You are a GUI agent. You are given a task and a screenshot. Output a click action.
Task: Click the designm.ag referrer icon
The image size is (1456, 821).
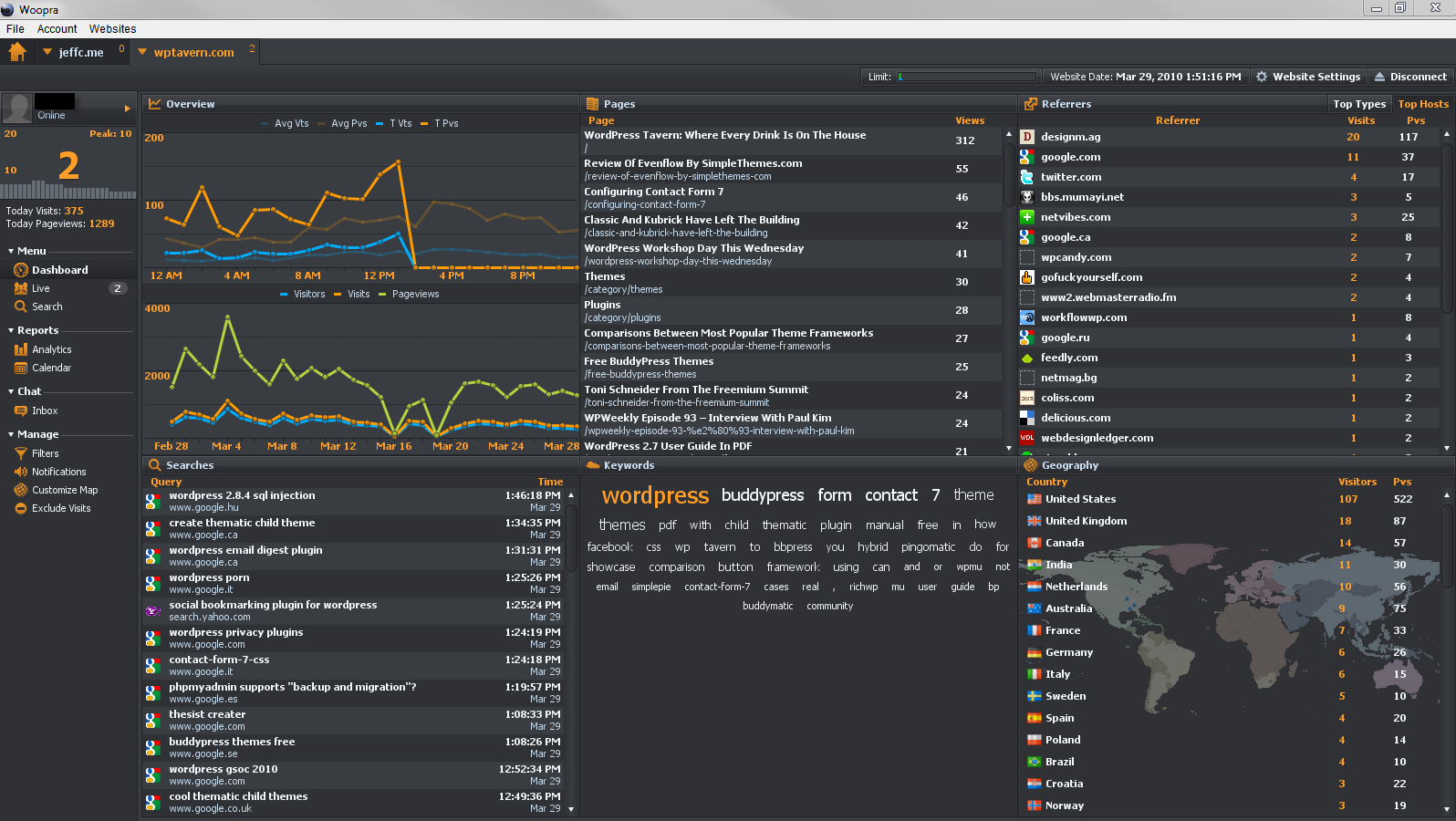(1027, 137)
